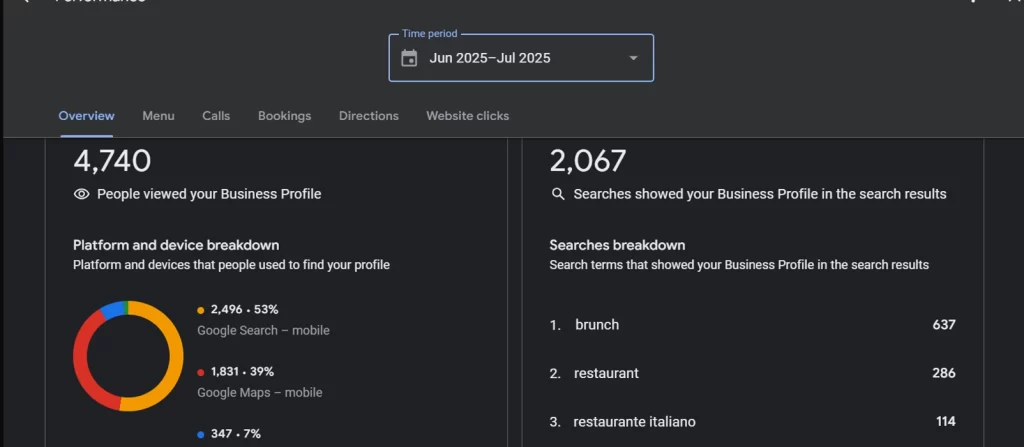
Task: Select the Bookings tab
Action: pos(284,116)
